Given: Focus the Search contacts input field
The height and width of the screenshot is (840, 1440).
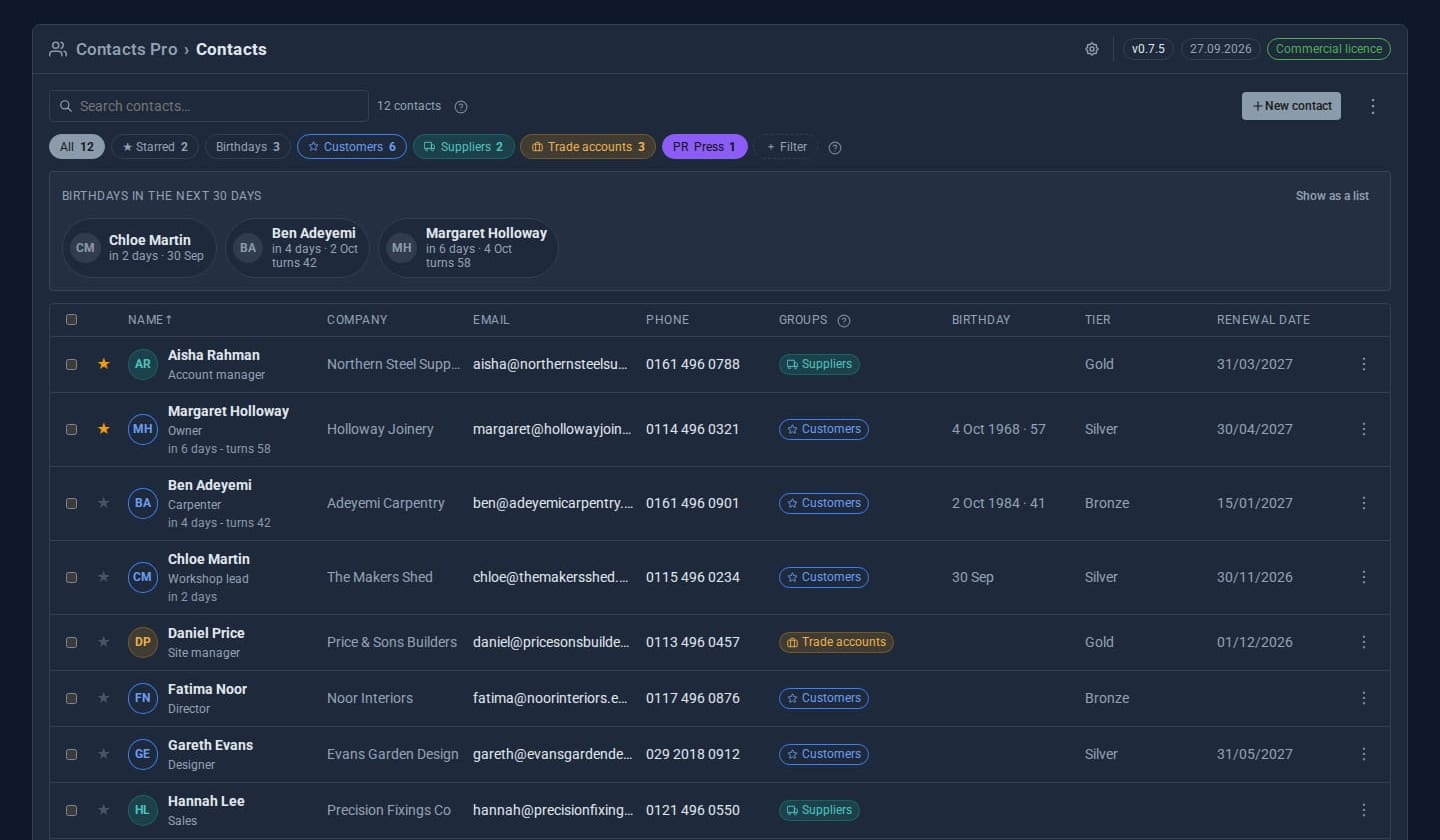Looking at the screenshot, I should [209, 106].
